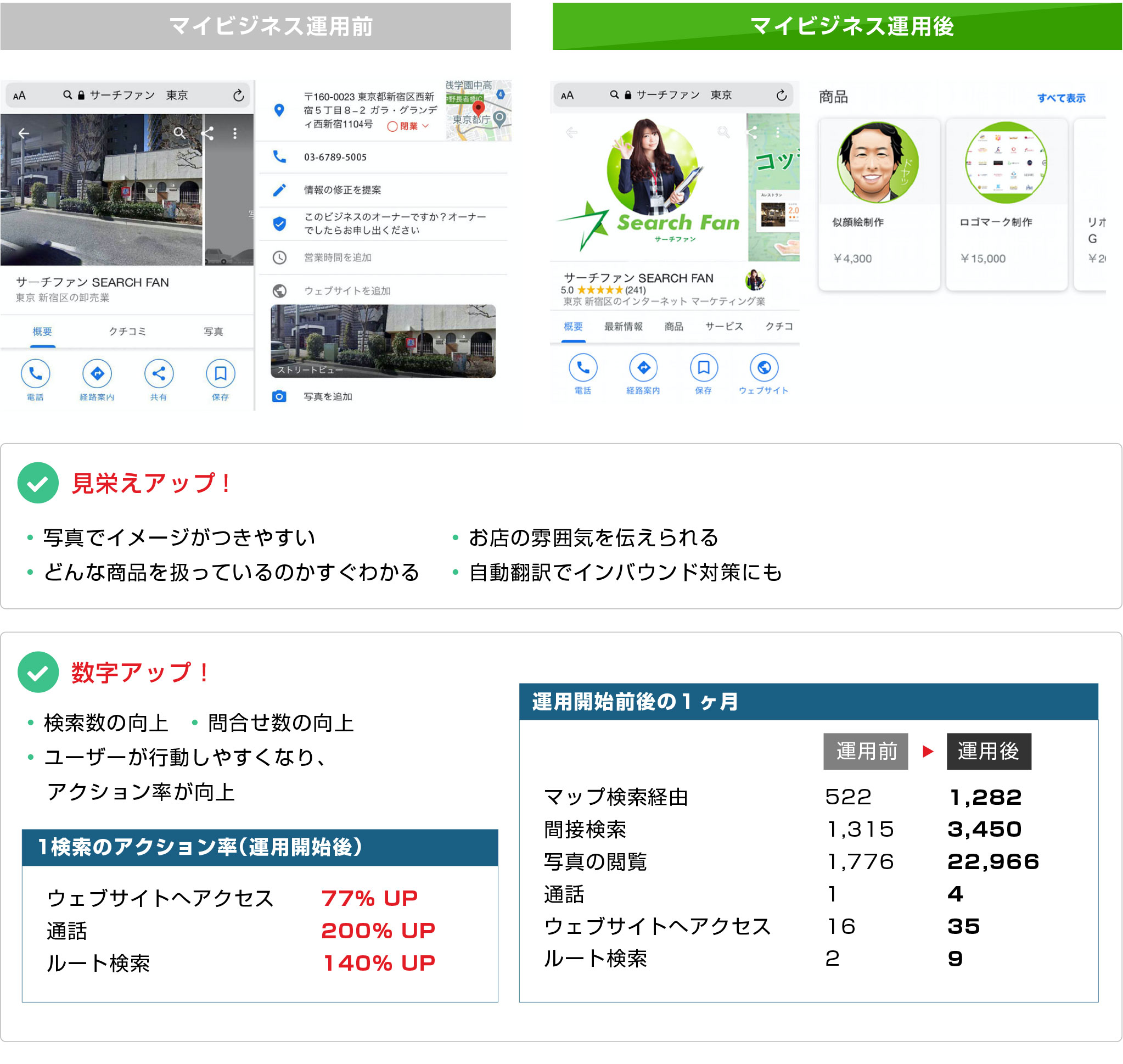Select the クチコミ tab in the after panel
This screenshot has width=1123, height=1064.
pyautogui.click(x=779, y=326)
